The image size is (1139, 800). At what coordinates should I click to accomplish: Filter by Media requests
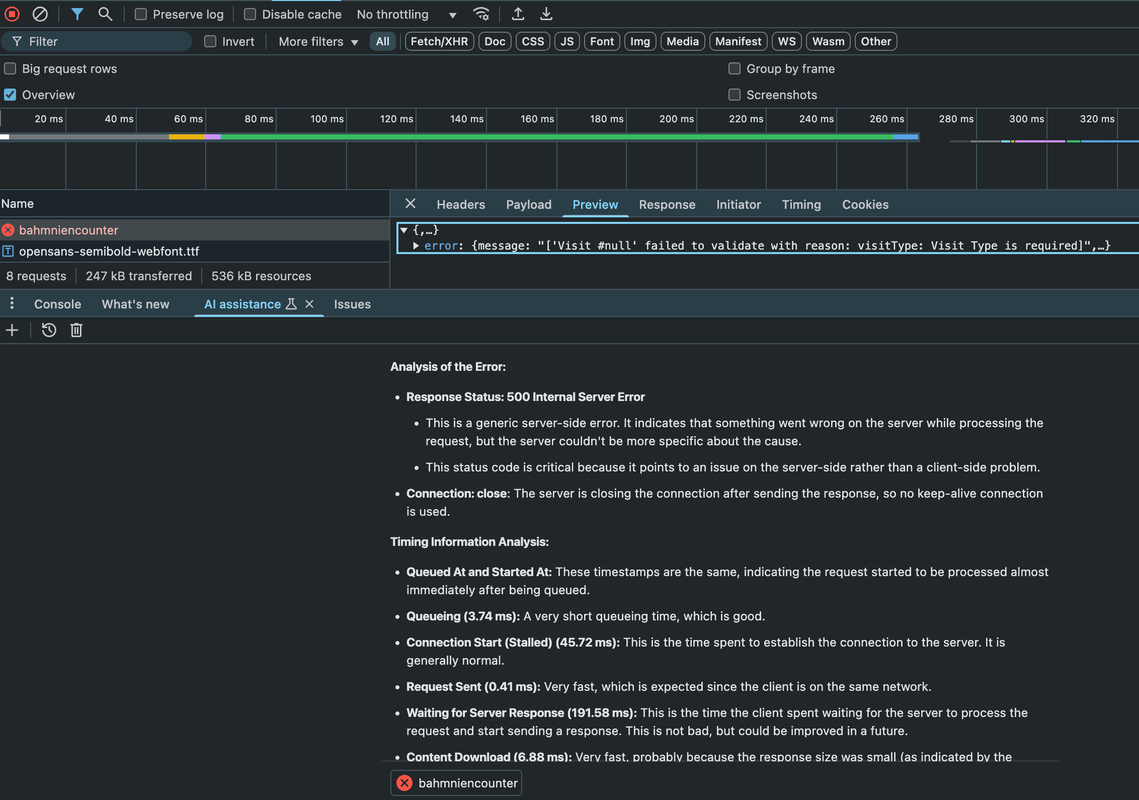[x=683, y=41]
